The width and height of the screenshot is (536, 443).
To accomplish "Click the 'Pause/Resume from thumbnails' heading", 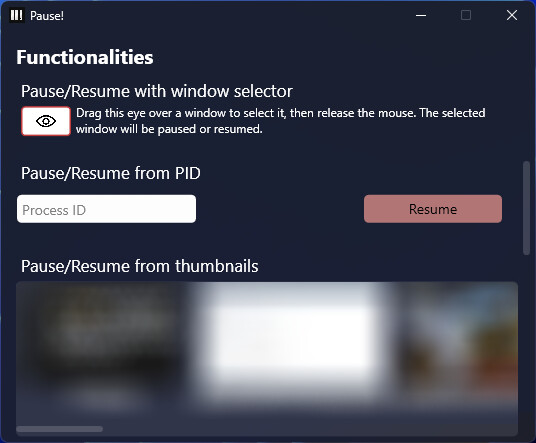I will [139, 266].
